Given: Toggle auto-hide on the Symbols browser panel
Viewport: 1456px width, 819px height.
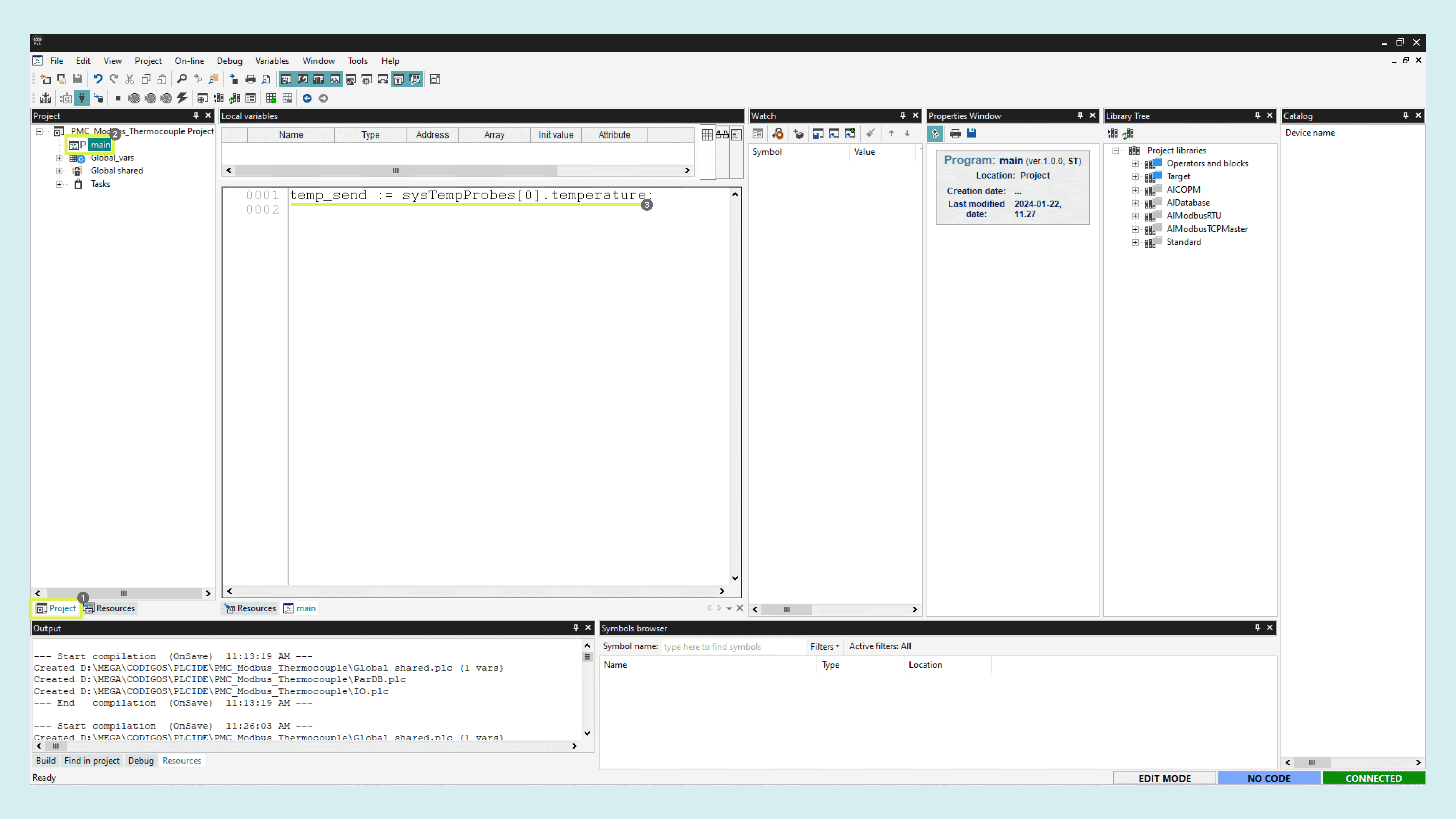Looking at the screenshot, I should tap(1257, 628).
